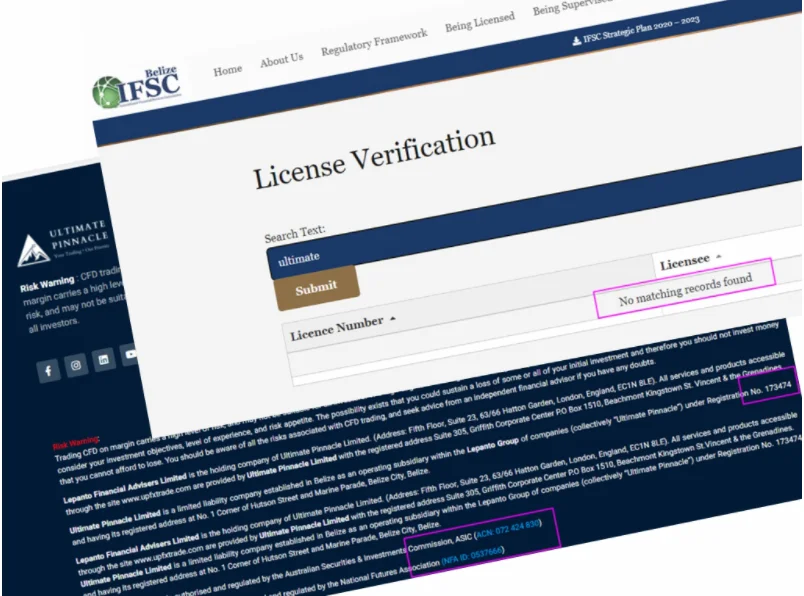Screen dimensions: 804x596
Task: Open the Regulatory Framework menu
Action: pyautogui.click(x=374, y=42)
